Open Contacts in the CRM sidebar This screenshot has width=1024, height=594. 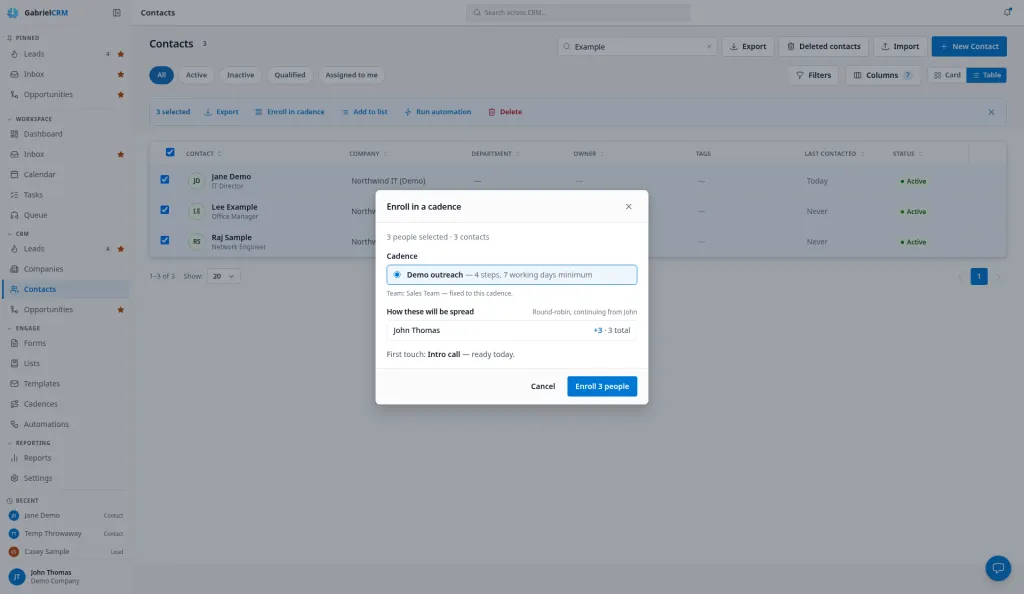click(65, 289)
